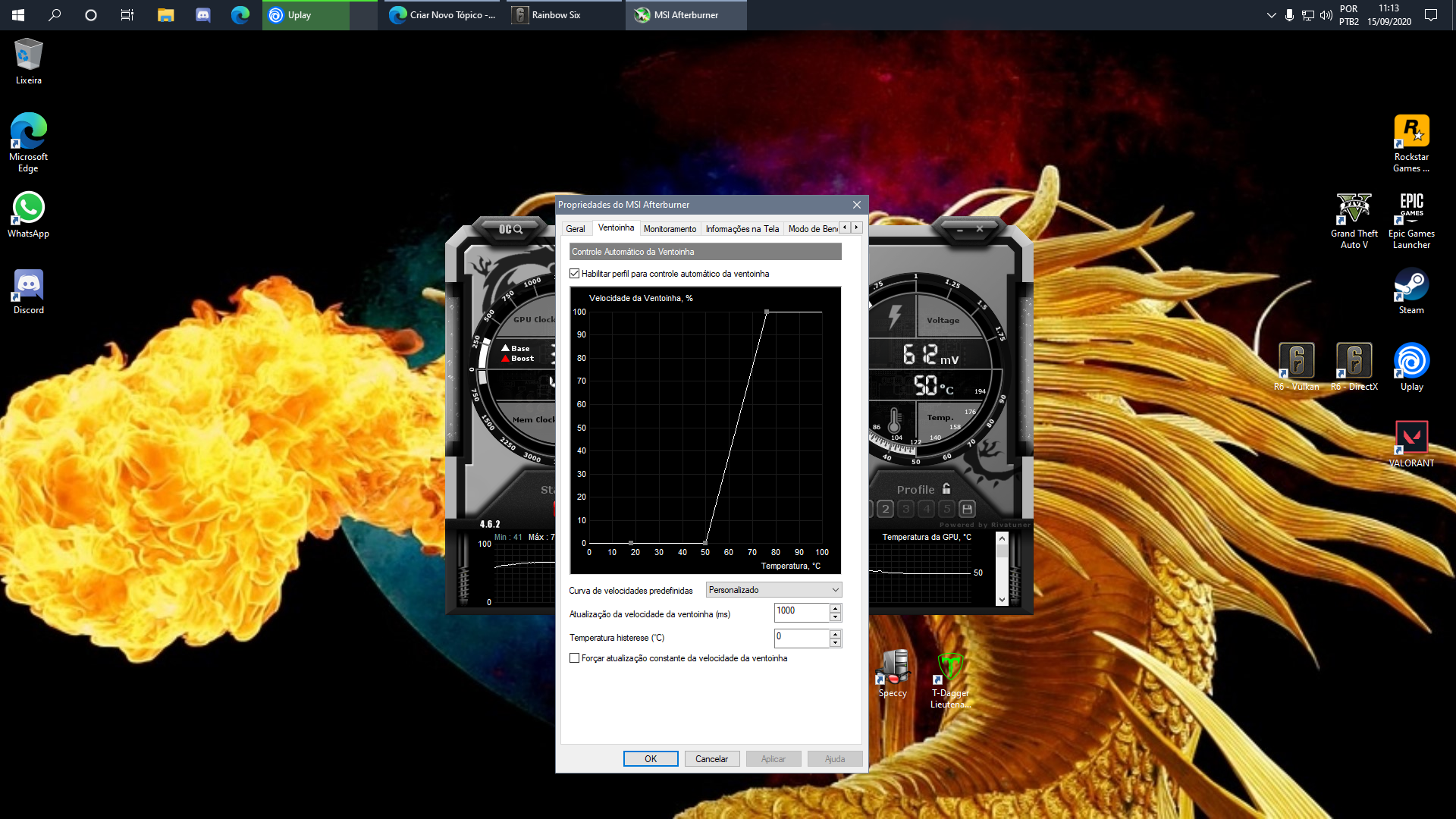Screen dimensions: 1456x819
Task: Open WhatsApp desktop shortcut
Action: 29,215
